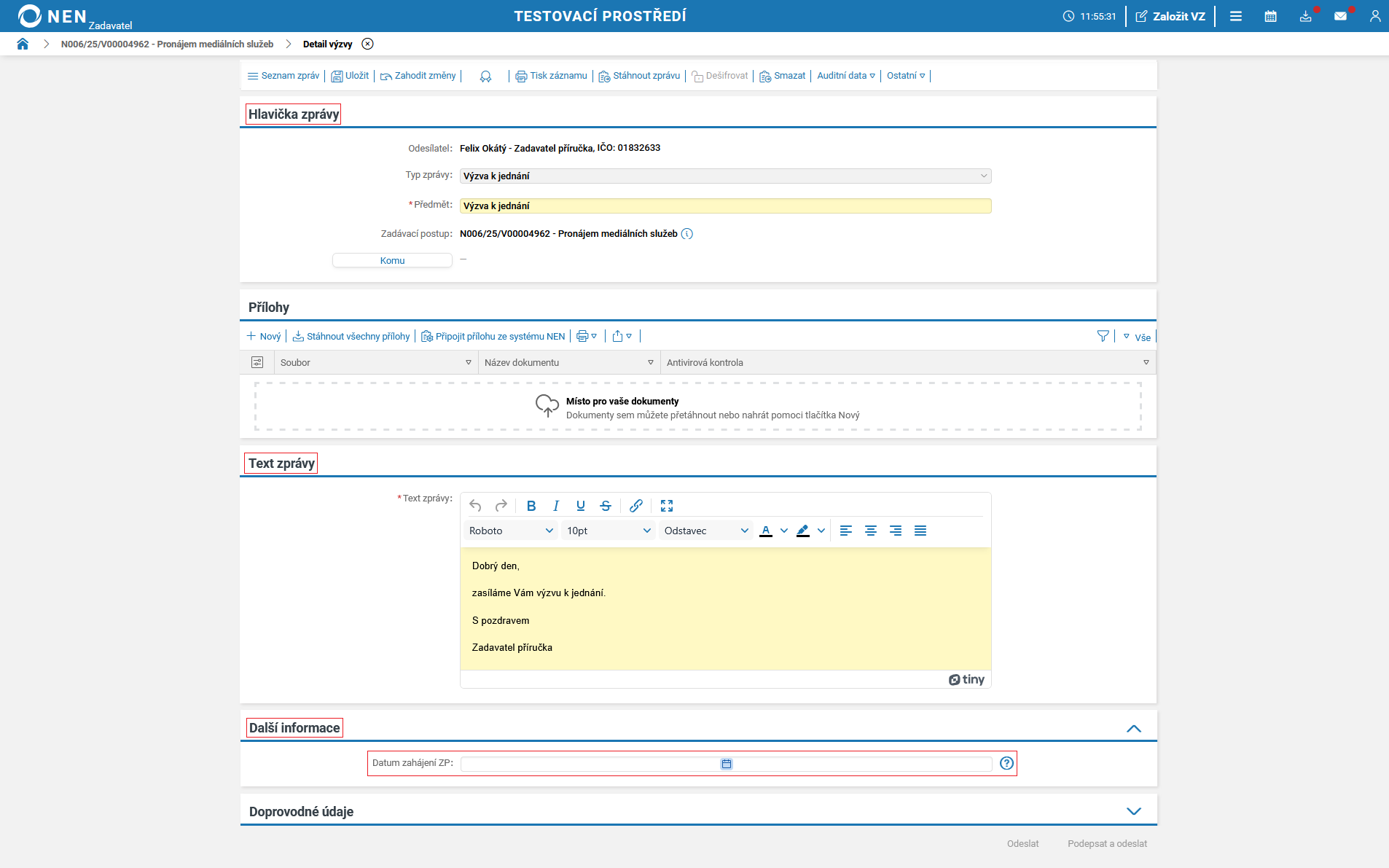Click into the Předmět input field

pyautogui.click(x=725, y=206)
